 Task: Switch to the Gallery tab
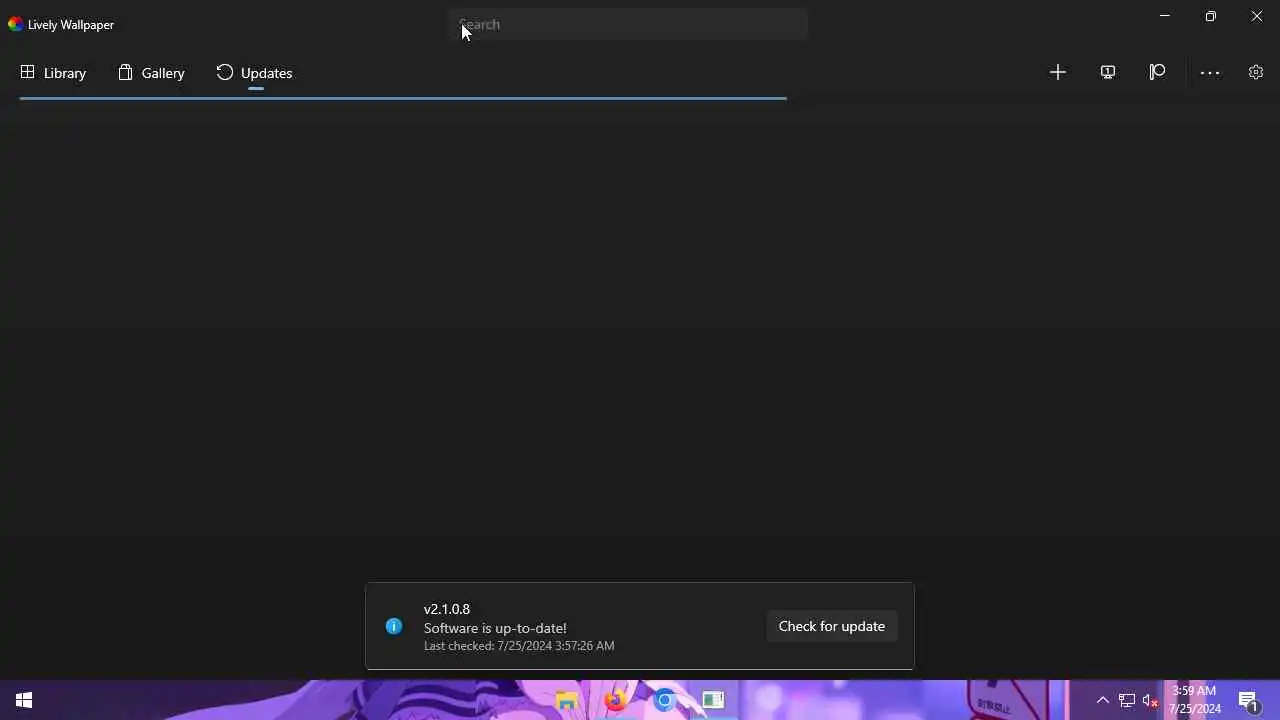[x=151, y=73]
